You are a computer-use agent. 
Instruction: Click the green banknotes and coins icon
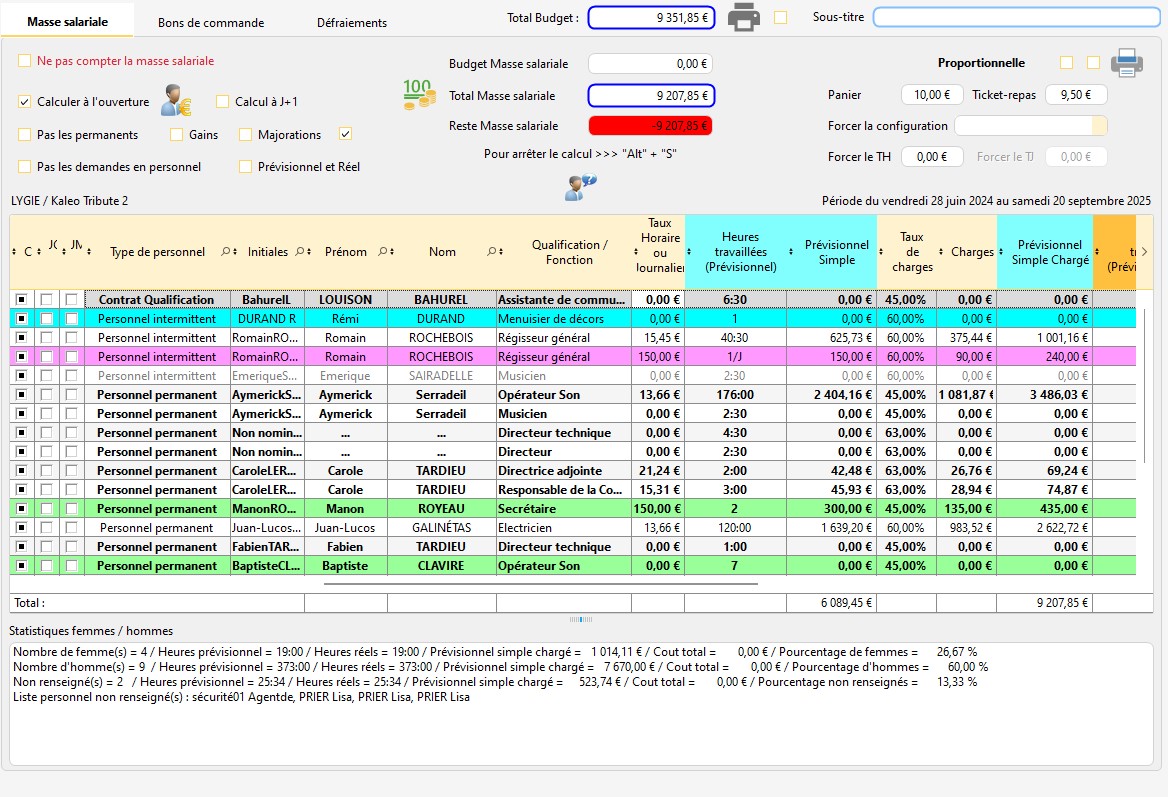418,95
